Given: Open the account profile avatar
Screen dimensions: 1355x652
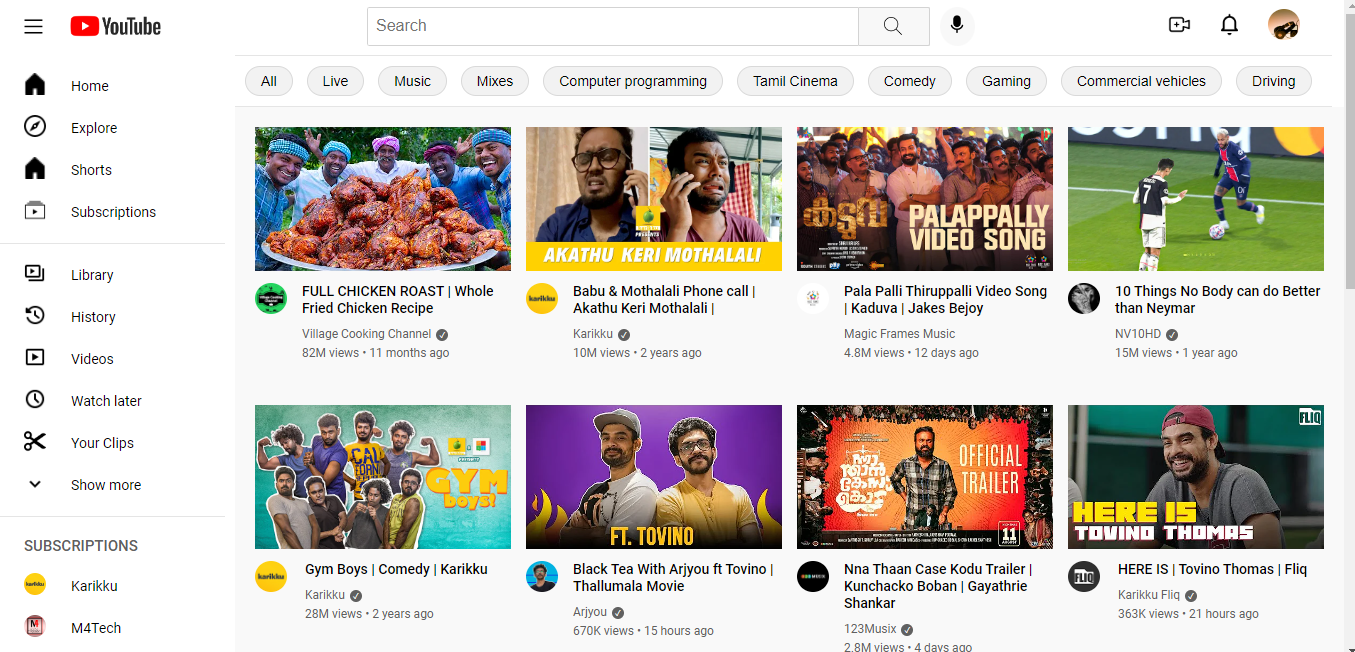Looking at the screenshot, I should (1283, 25).
